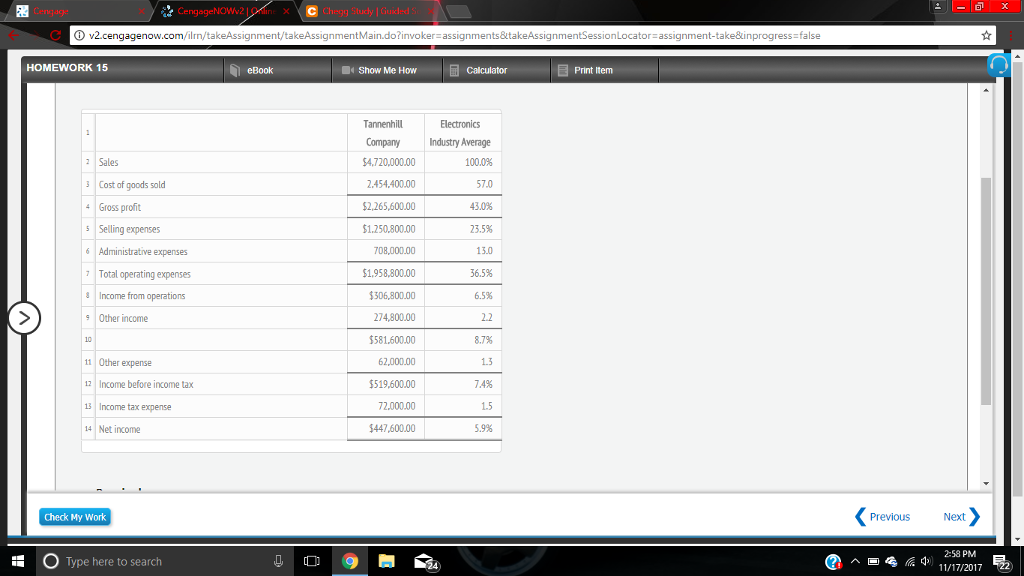Close the Cengage browser tab
Image resolution: width=1024 pixels, height=576 pixels.
(141, 11)
